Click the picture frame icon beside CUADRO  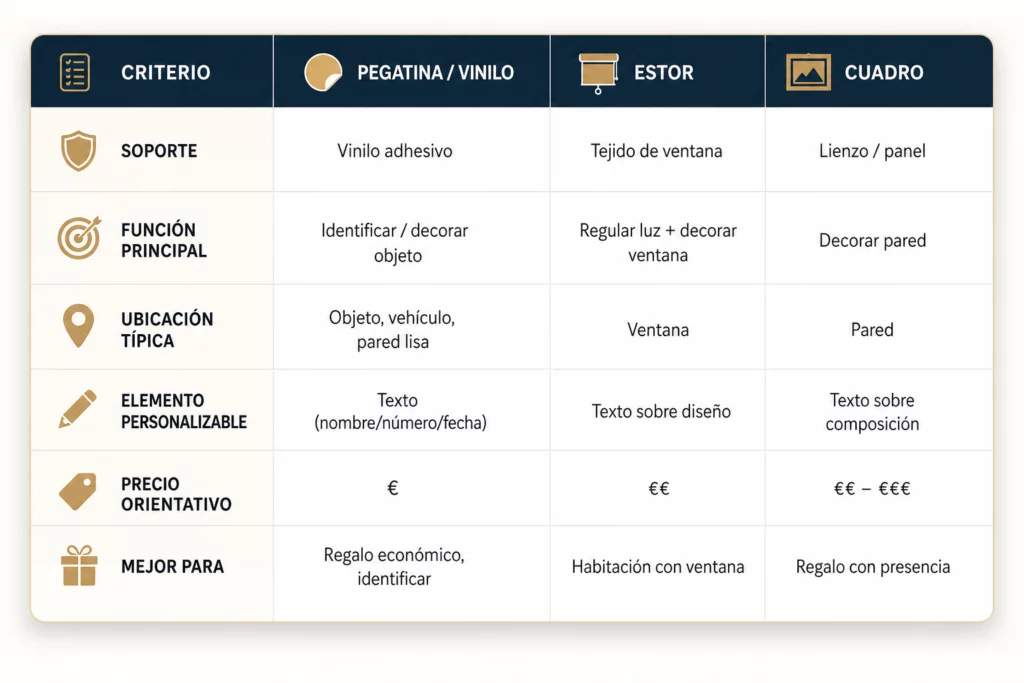coord(808,72)
